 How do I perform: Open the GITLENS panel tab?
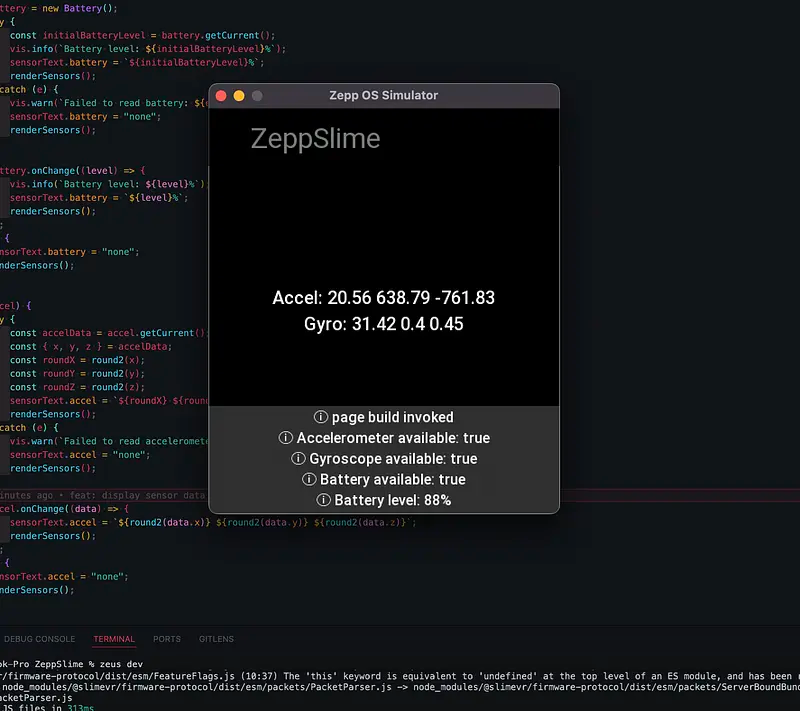click(x=215, y=639)
